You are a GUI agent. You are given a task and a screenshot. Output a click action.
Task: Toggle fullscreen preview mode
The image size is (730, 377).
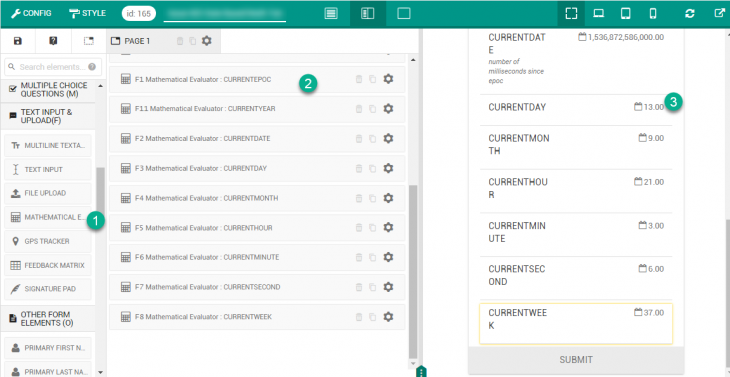[x=571, y=13]
